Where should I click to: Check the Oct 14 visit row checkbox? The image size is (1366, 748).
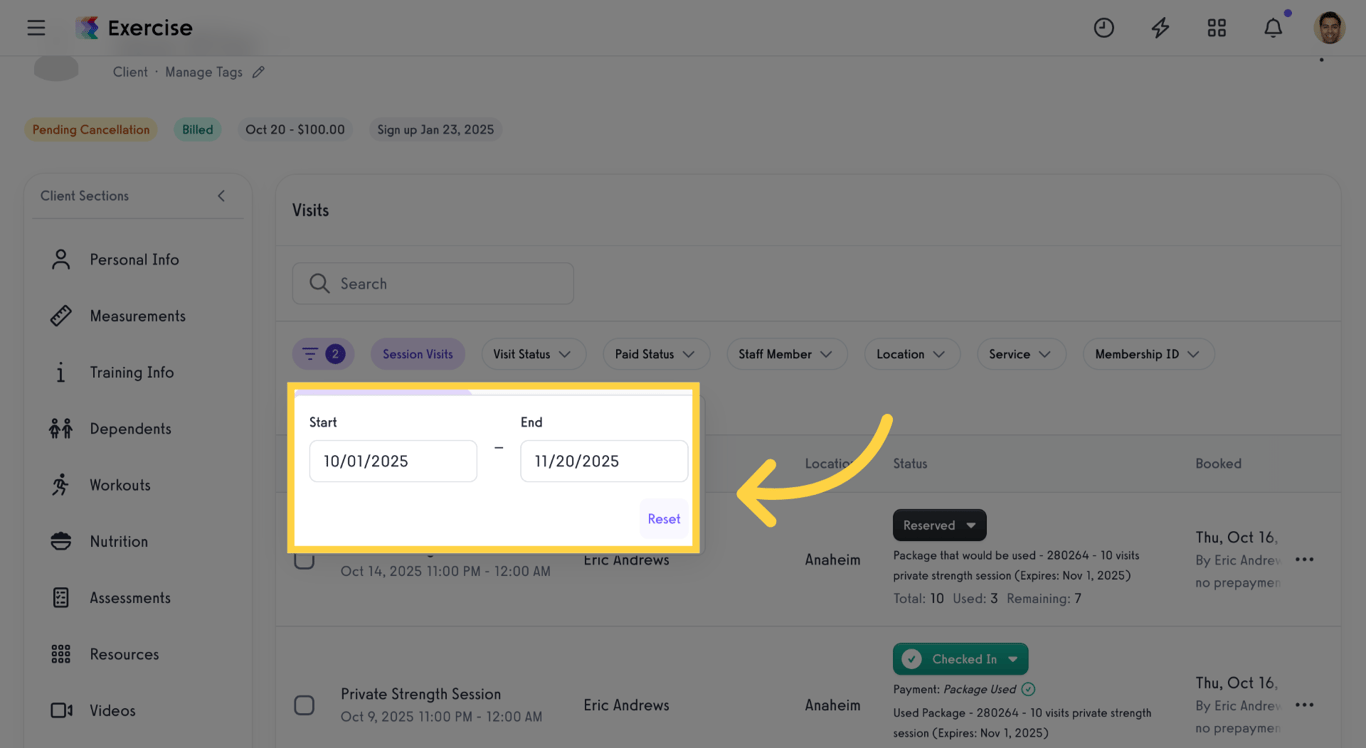304,559
